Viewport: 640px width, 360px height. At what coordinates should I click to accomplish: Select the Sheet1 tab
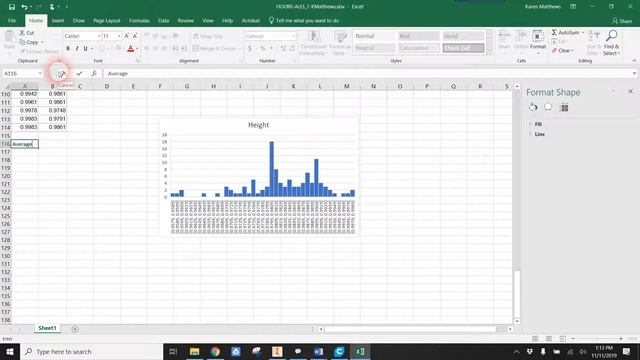pos(47,328)
